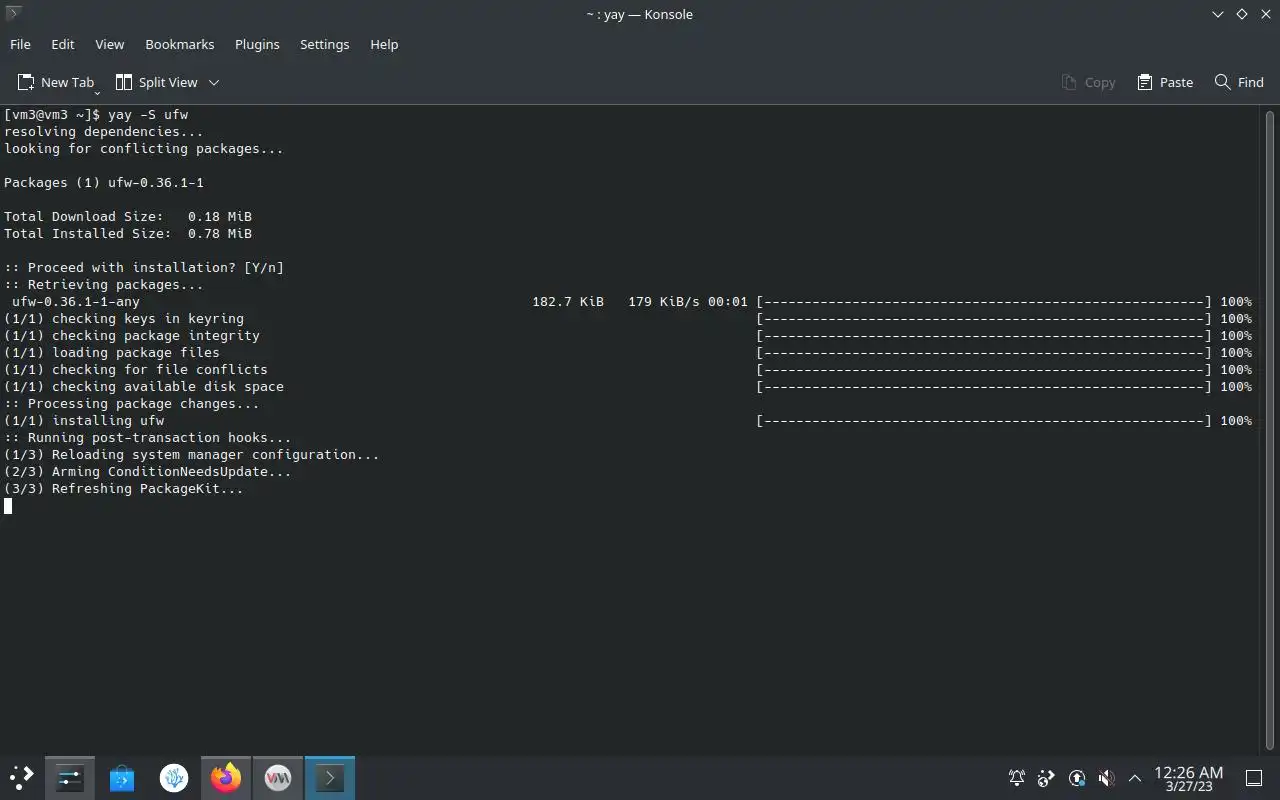Click the Show Desktop button
Image resolution: width=1280 pixels, height=800 pixels.
[1254, 777]
